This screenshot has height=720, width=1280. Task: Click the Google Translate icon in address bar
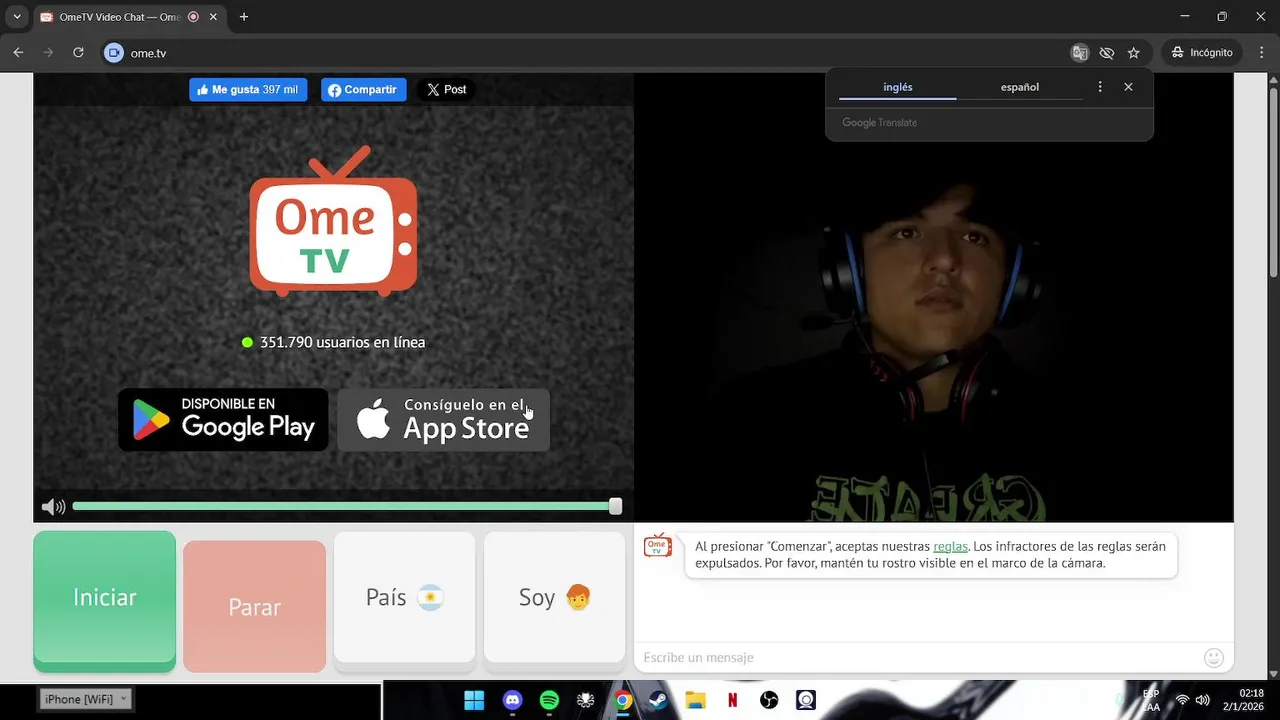(1079, 52)
